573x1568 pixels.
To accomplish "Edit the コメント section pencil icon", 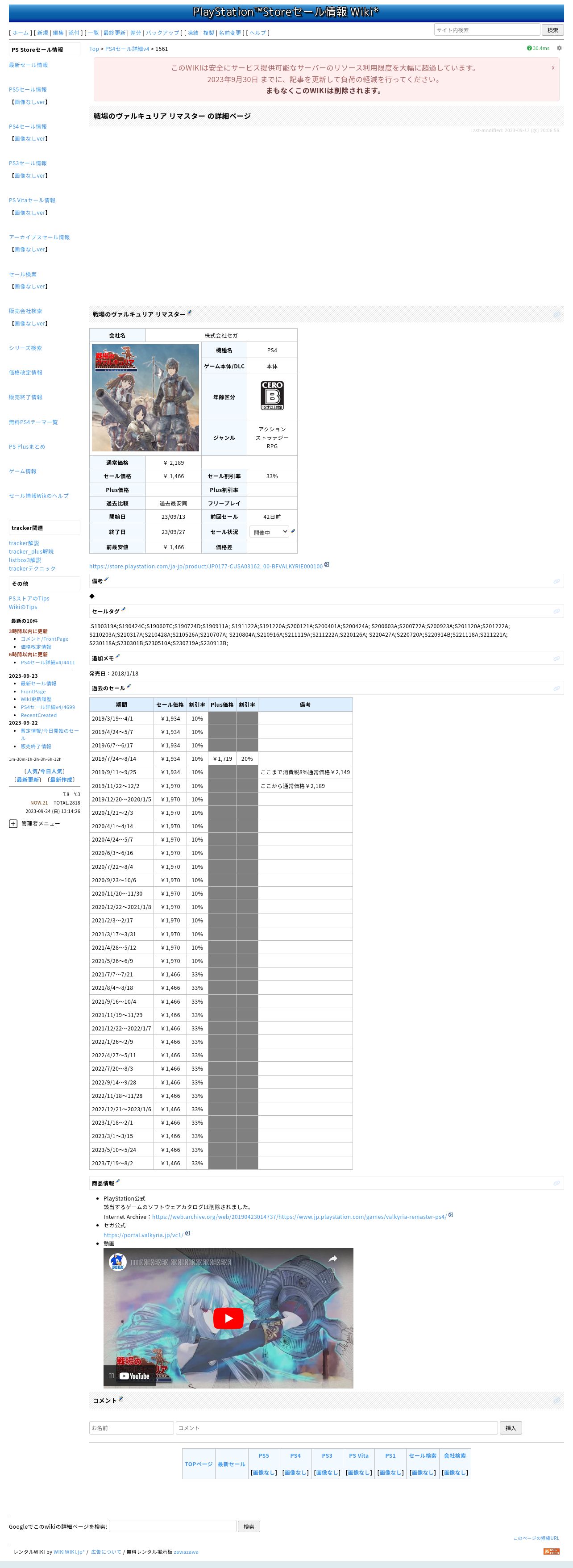I will pos(120,1398).
